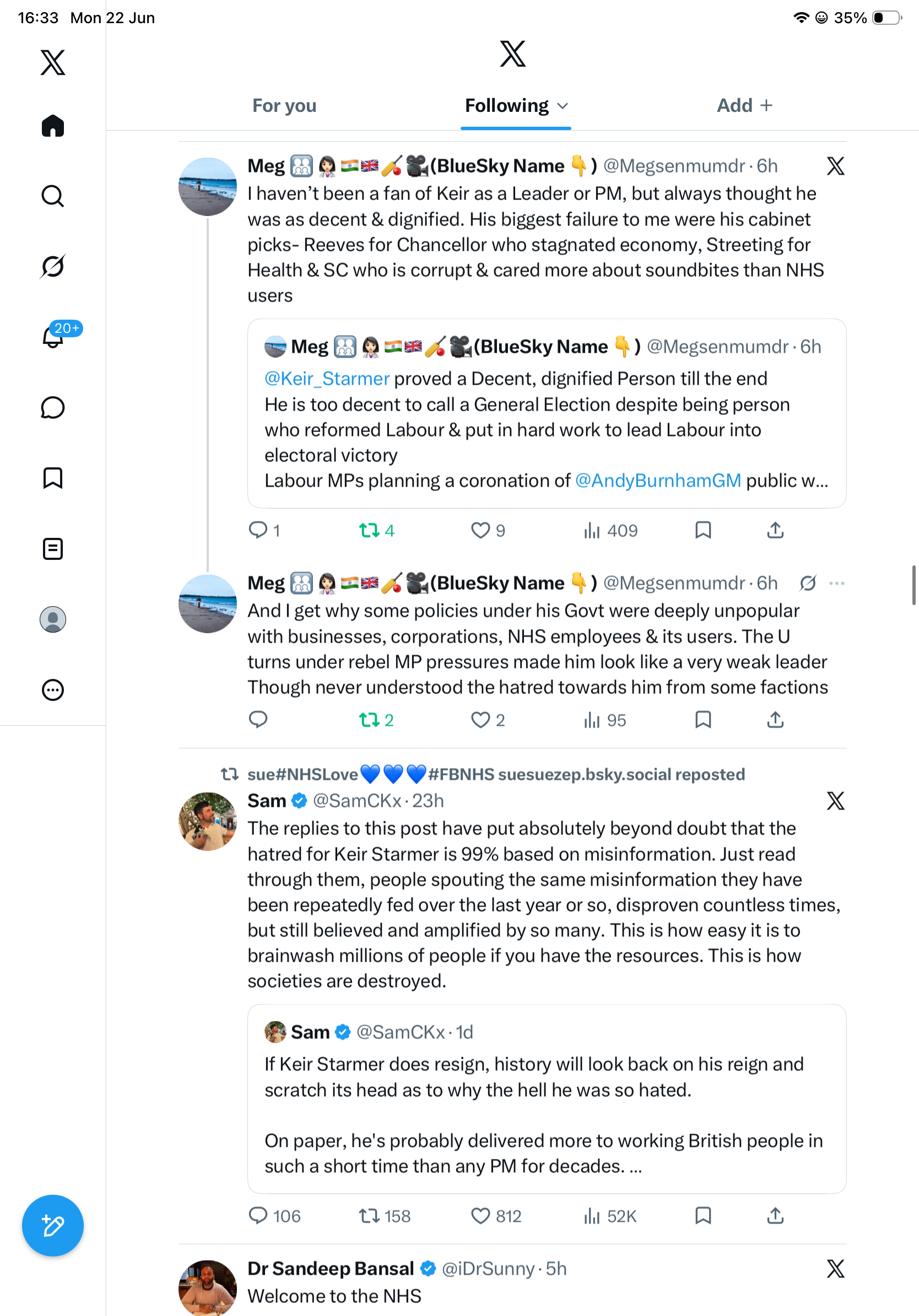Open the @Keir_Starmer mention link

point(327,378)
